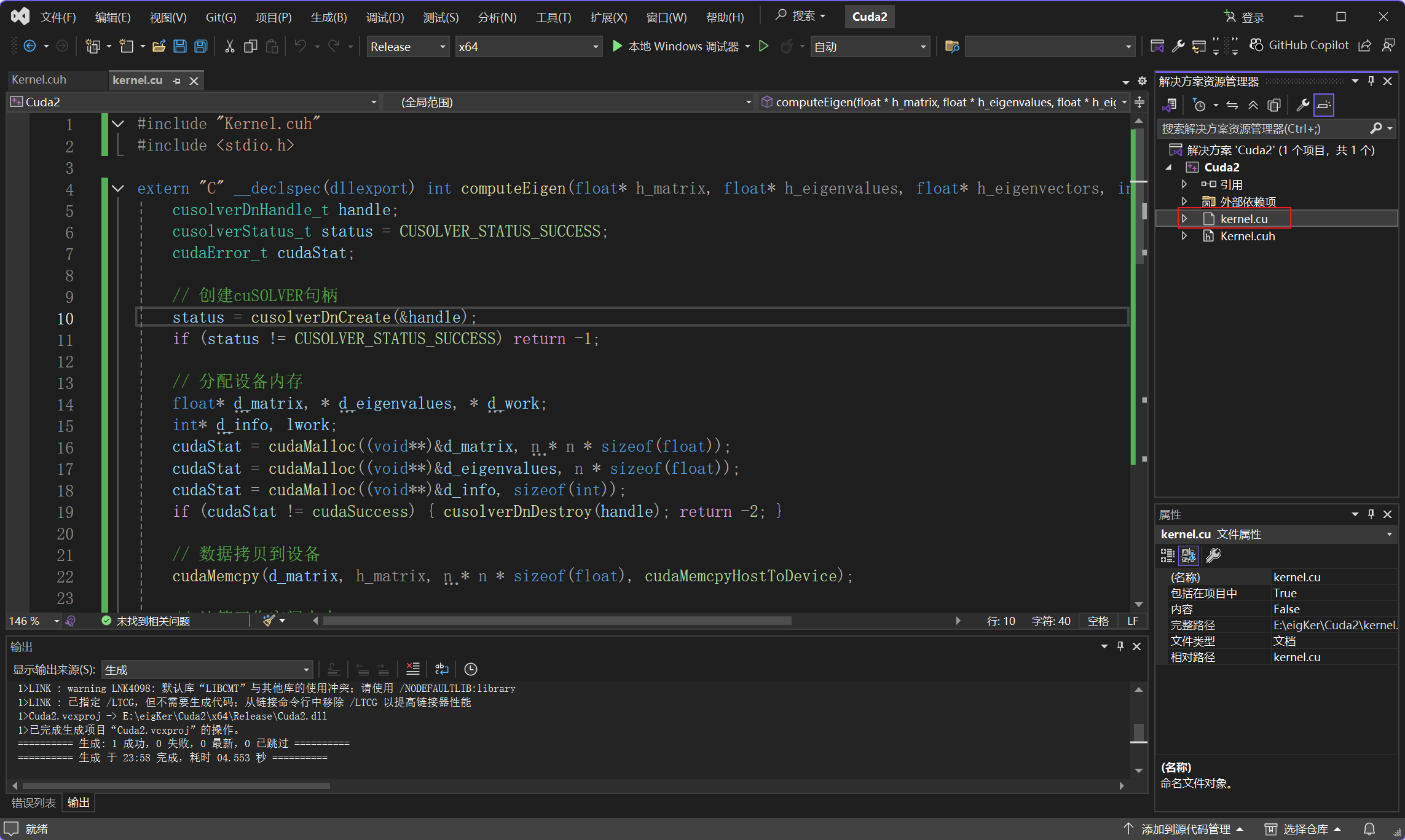The image size is (1405, 840).
Task: Toggle alphabetical sort in Properties panel
Action: [x=1189, y=555]
